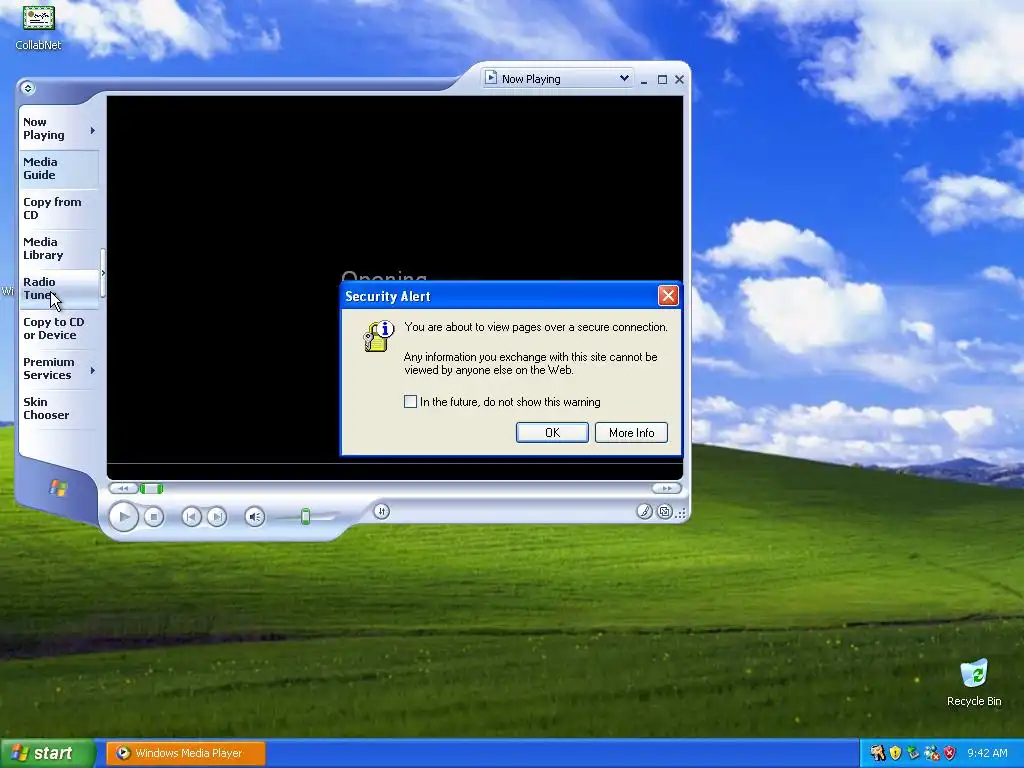Click the yellow security shield tray icon
This screenshot has height=768, width=1024.
(895, 753)
